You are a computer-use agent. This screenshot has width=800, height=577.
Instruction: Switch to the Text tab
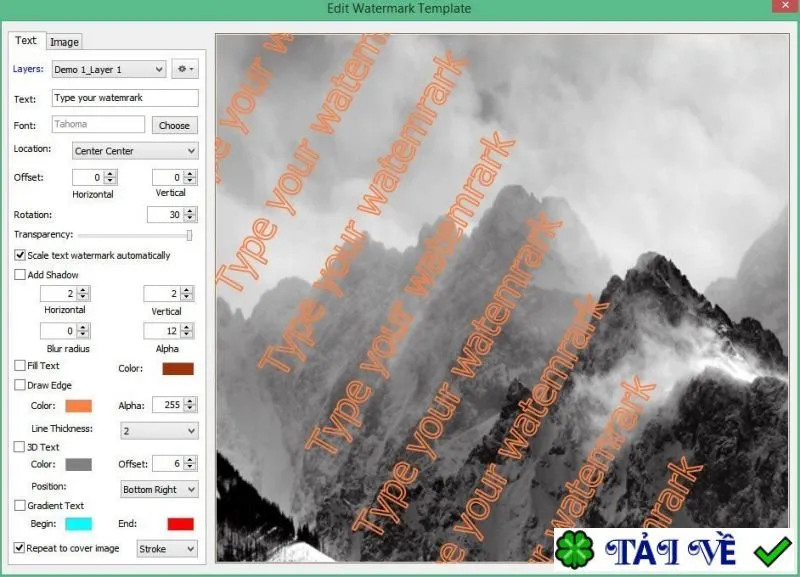tap(26, 40)
